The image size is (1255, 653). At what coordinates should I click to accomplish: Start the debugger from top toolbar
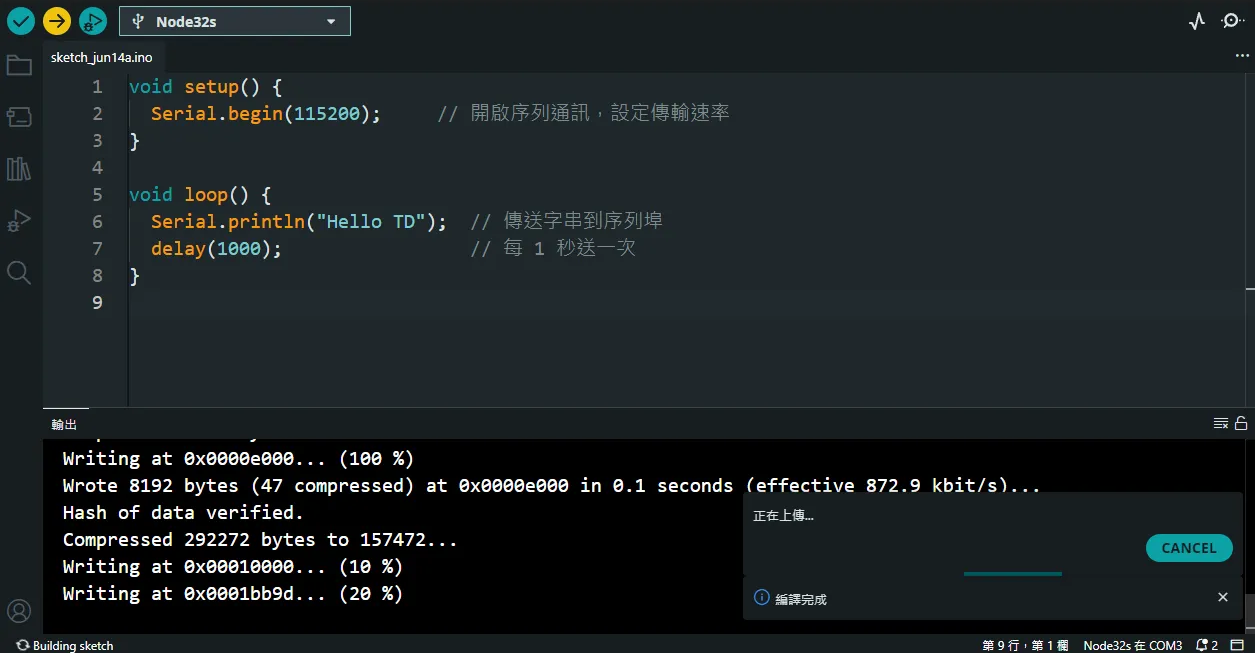click(92, 20)
